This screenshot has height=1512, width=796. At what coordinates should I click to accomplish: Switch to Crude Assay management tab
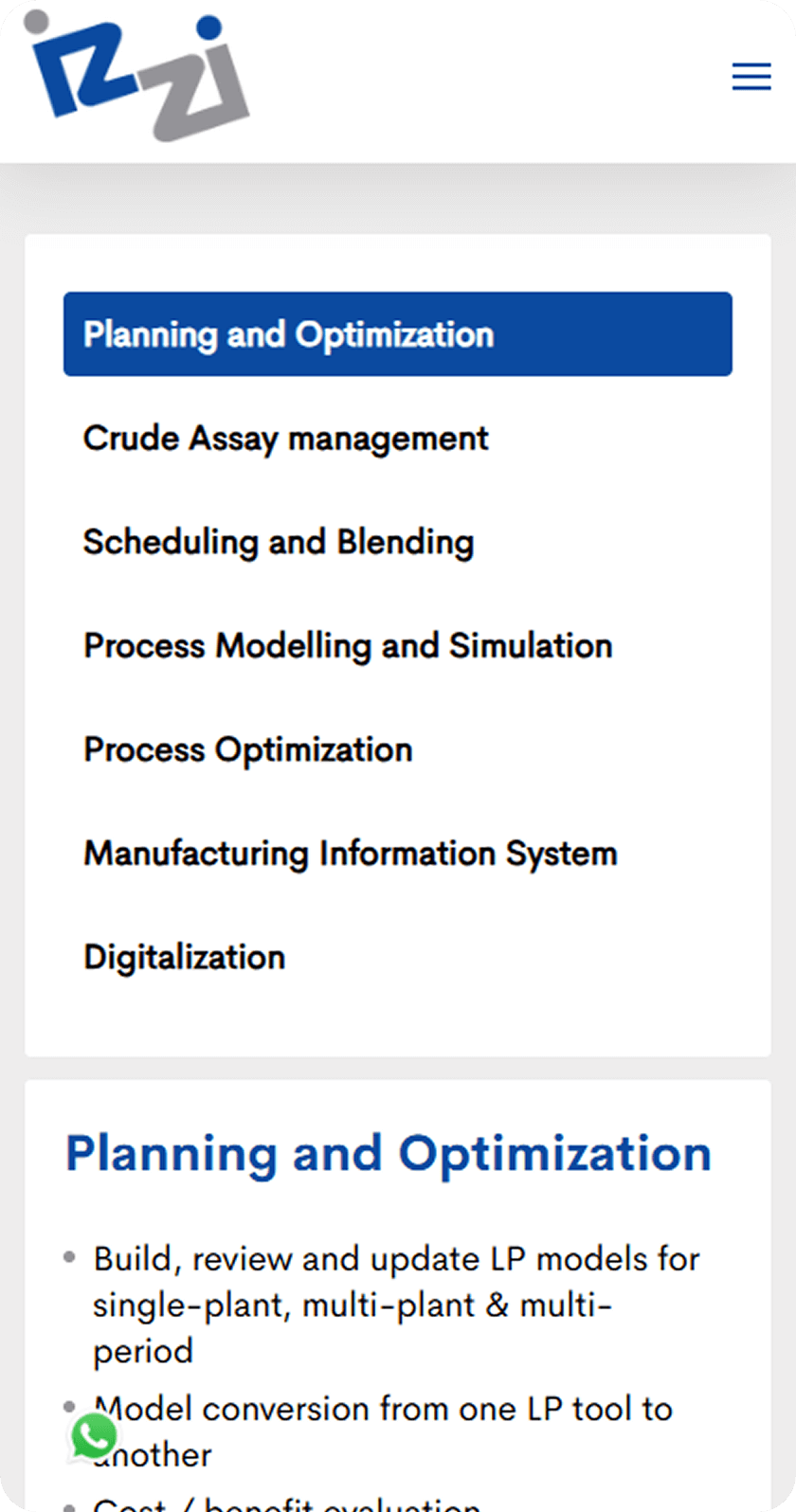point(286,439)
